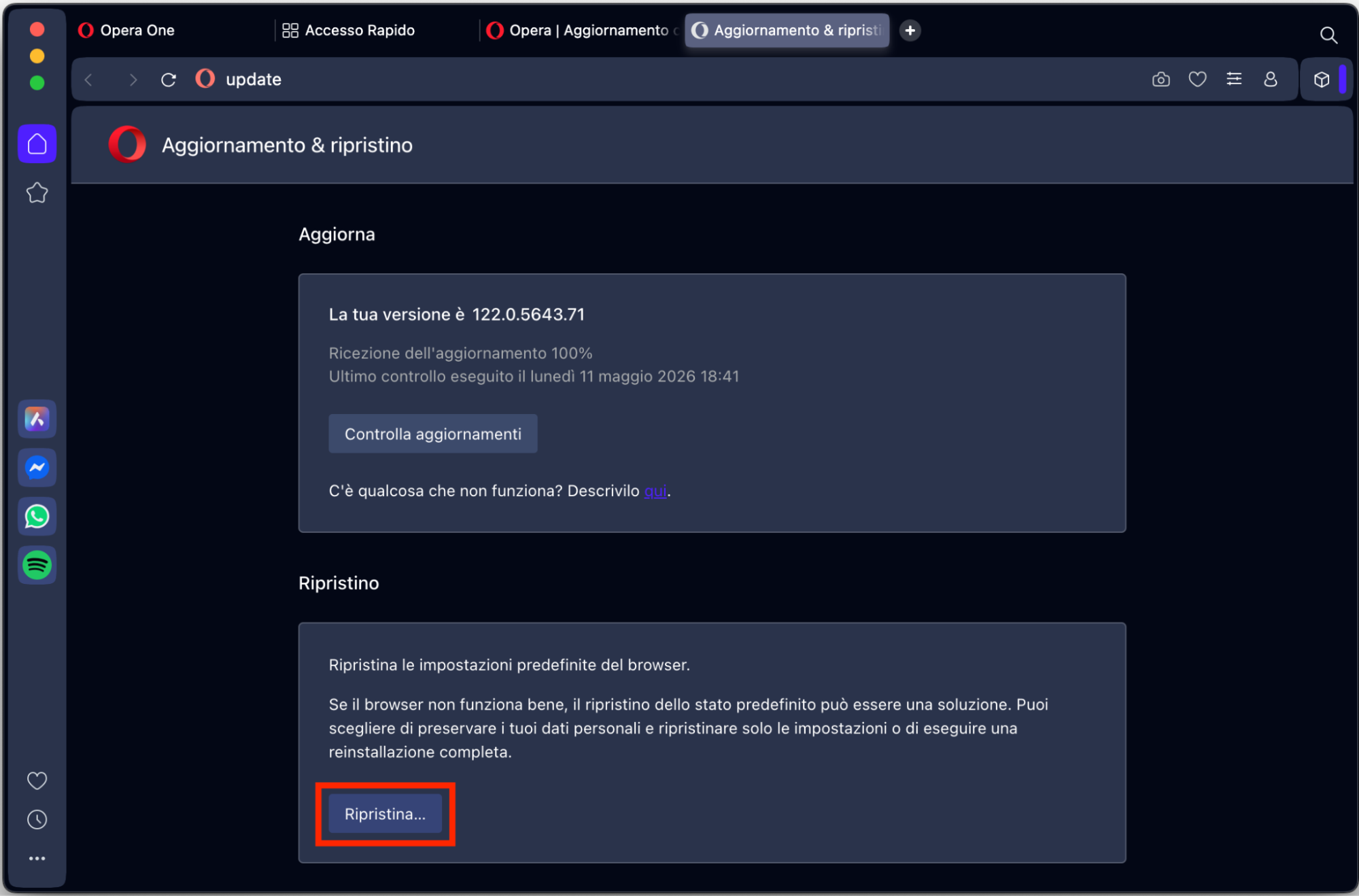Select the Aggiornamento & ripristino tab
The height and width of the screenshot is (896, 1359).
(x=787, y=31)
